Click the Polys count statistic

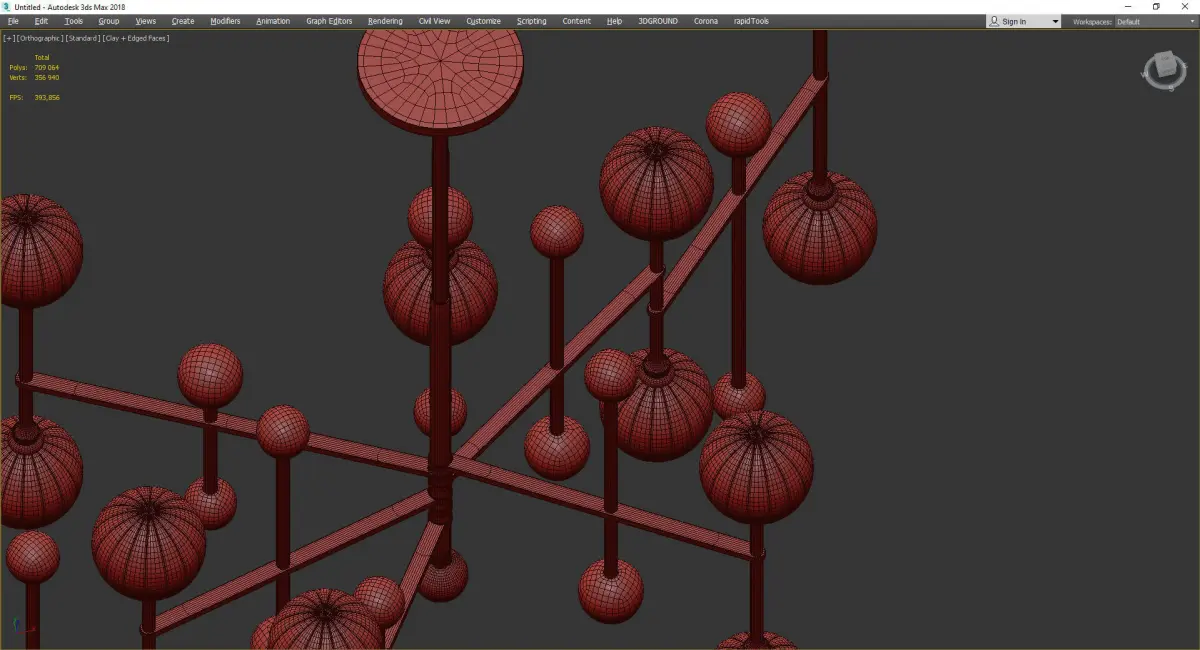pyautogui.click(x=34, y=67)
